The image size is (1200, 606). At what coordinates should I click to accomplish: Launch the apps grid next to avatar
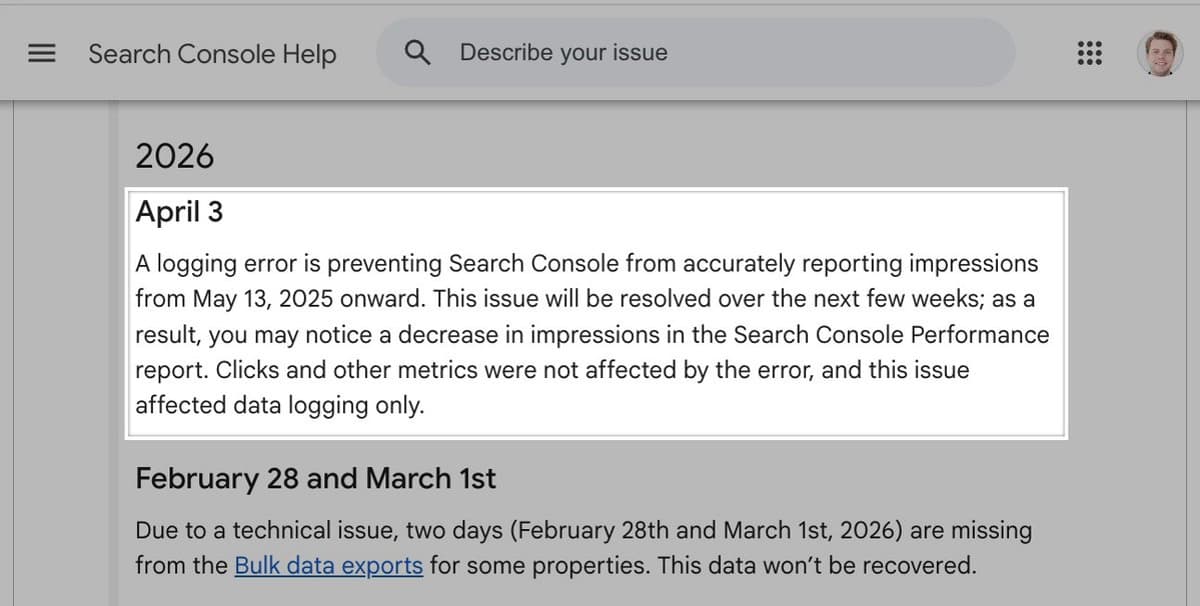click(x=1091, y=53)
